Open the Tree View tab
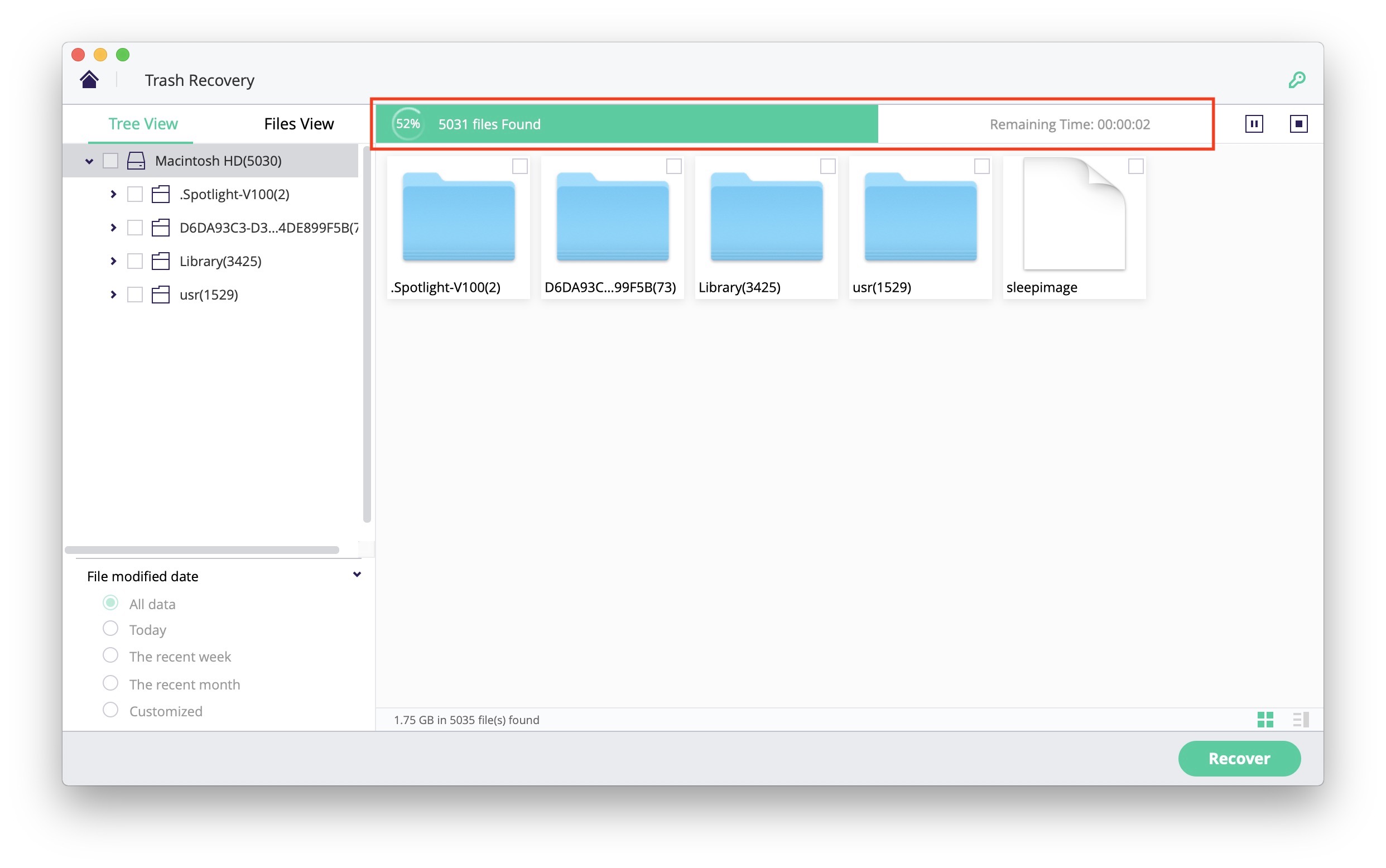 click(143, 124)
